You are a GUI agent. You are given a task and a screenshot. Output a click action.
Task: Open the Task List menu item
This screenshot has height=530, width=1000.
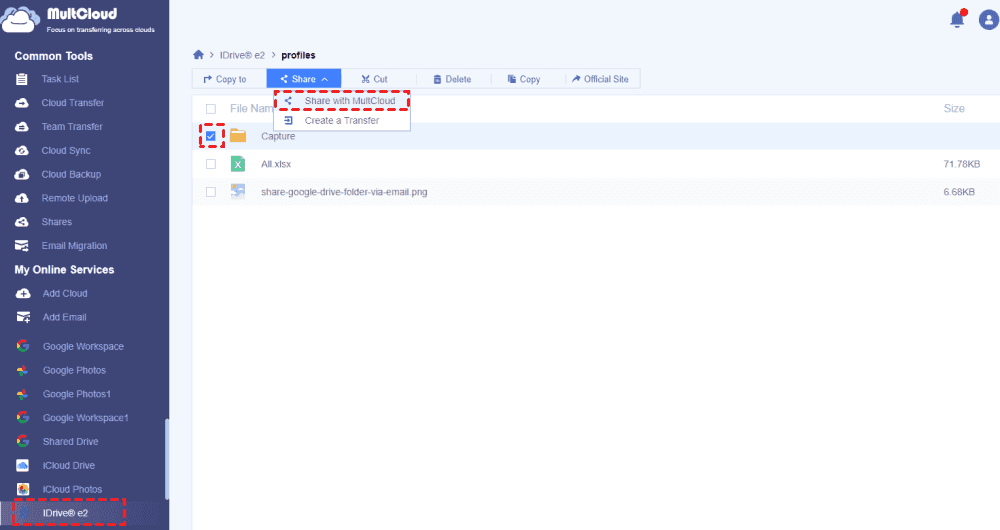click(x=61, y=79)
